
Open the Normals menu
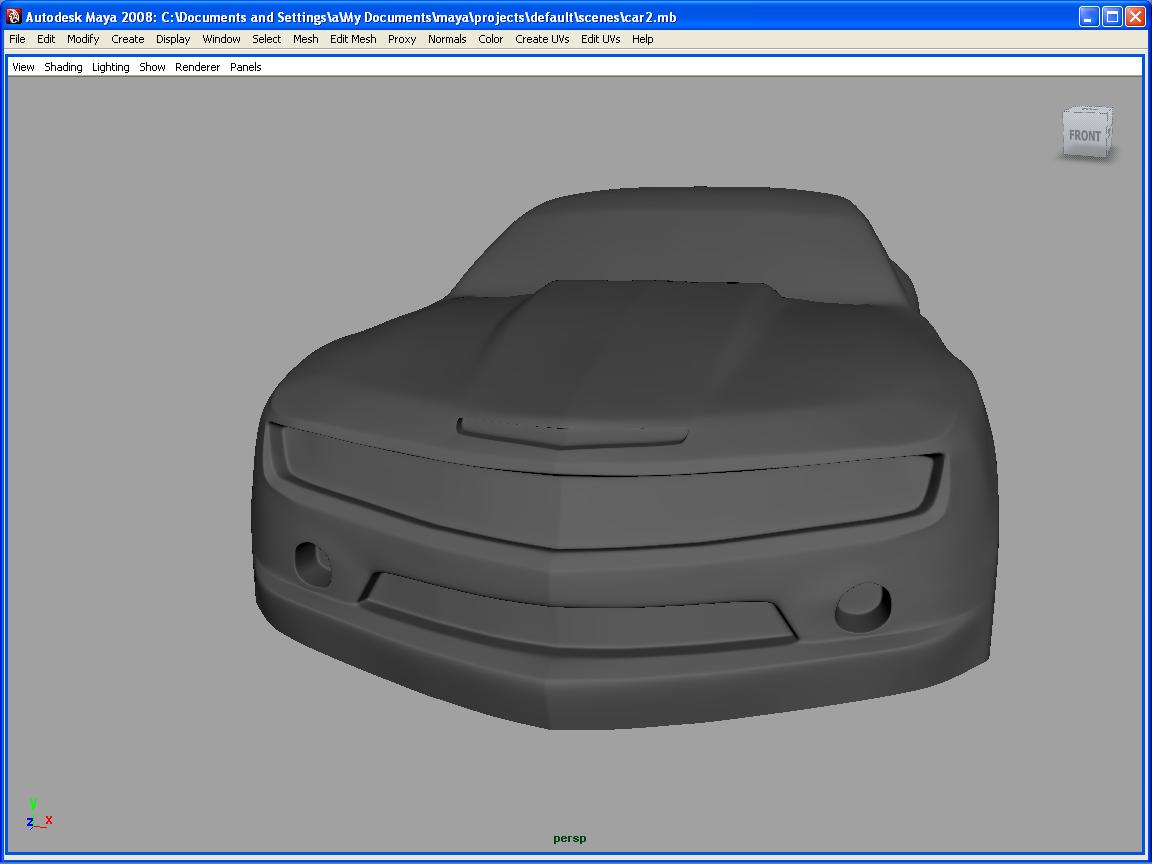point(447,39)
